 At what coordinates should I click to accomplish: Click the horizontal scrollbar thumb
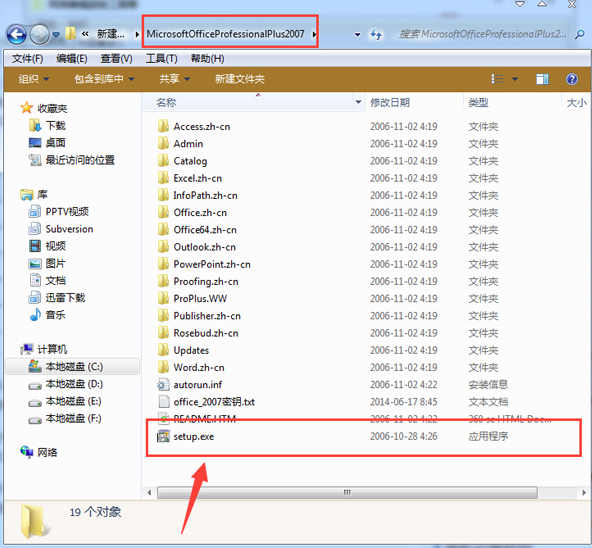(x=347, y=492)
